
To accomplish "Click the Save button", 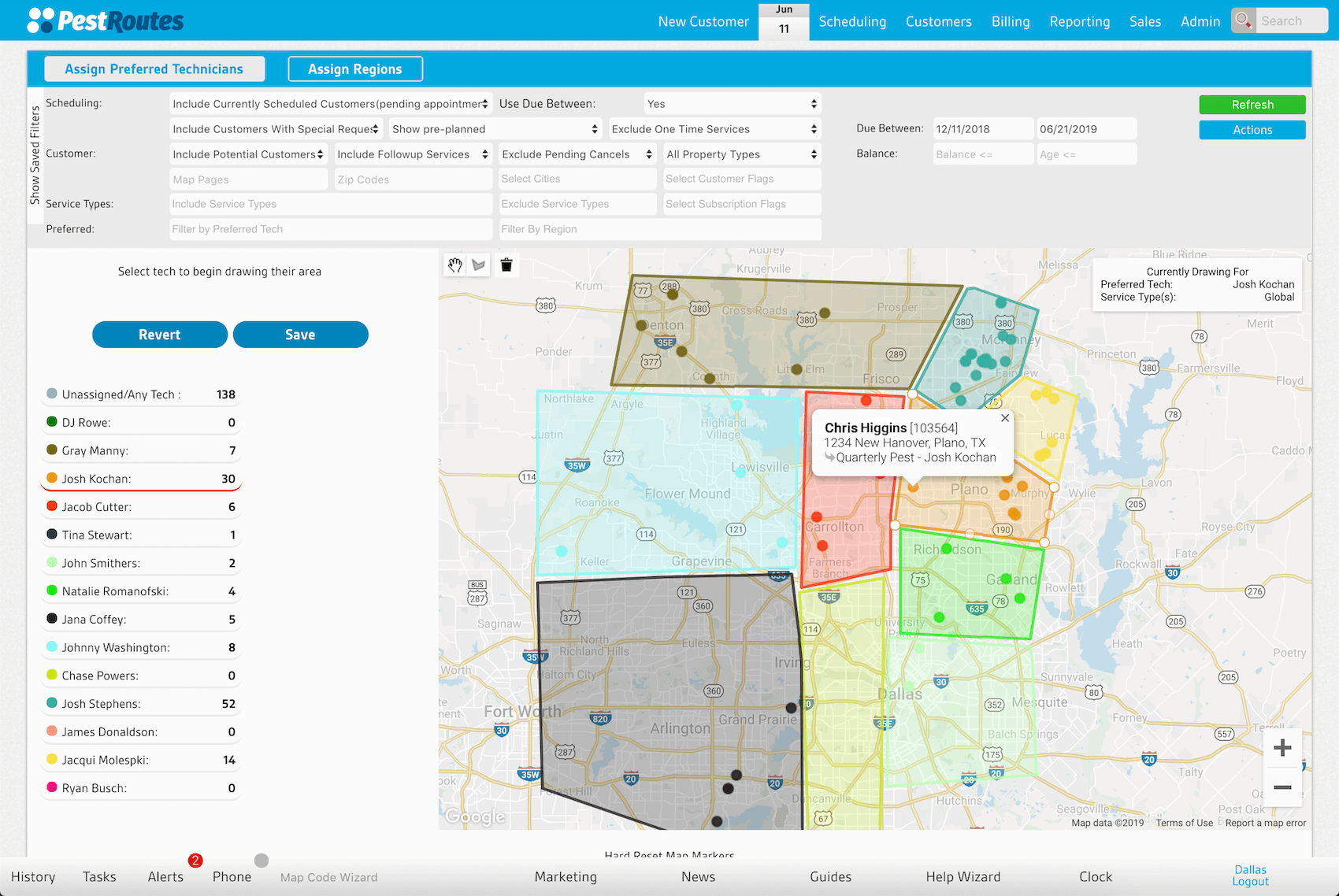I will click(300, 335).
